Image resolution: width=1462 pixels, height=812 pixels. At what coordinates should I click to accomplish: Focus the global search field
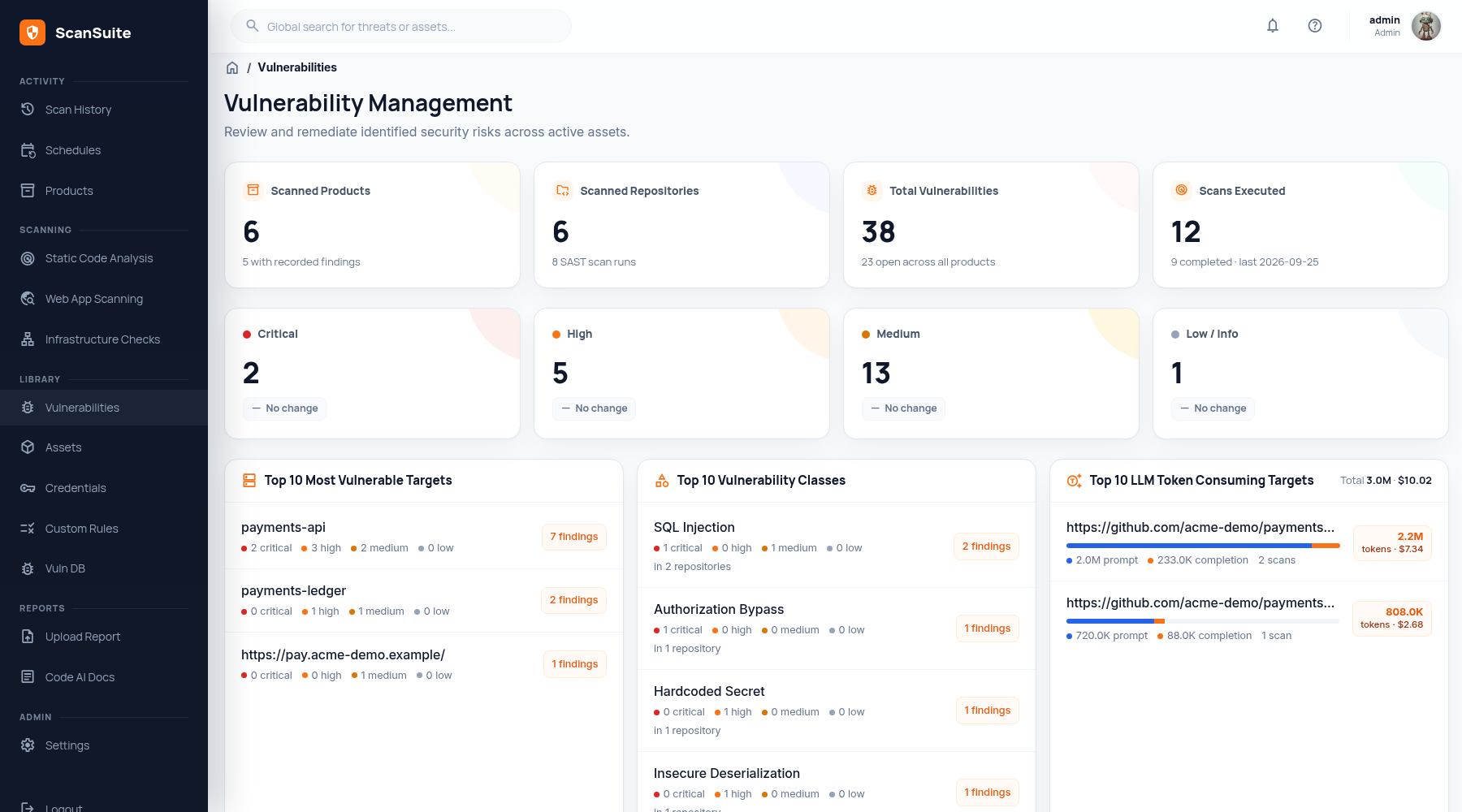(401, 26)
